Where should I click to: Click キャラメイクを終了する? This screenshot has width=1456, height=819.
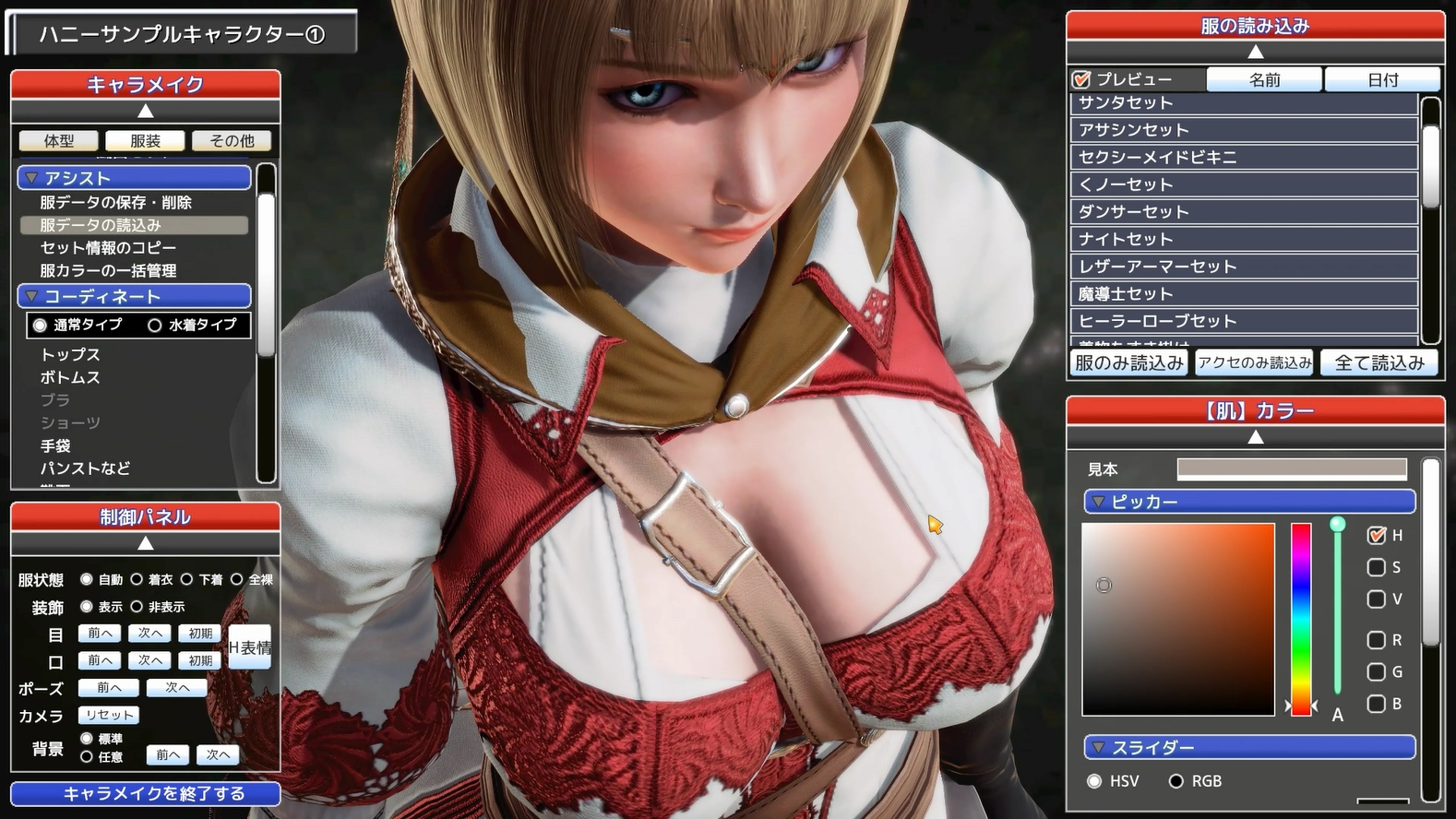point(146,794)
